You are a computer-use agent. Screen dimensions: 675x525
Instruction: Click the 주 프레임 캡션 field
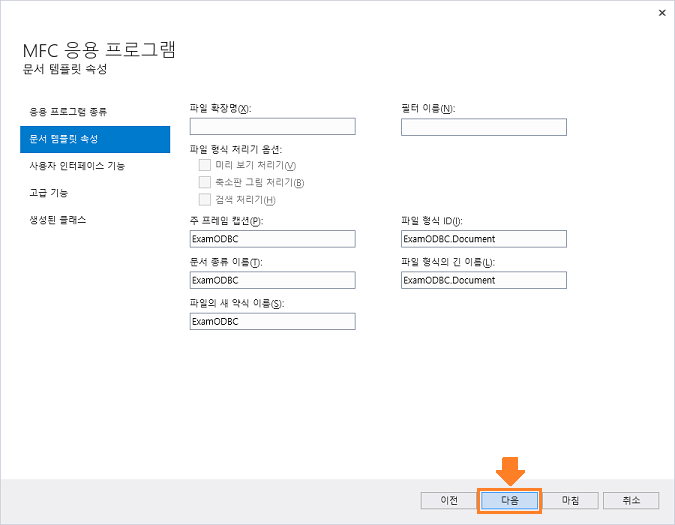(272, 239)
